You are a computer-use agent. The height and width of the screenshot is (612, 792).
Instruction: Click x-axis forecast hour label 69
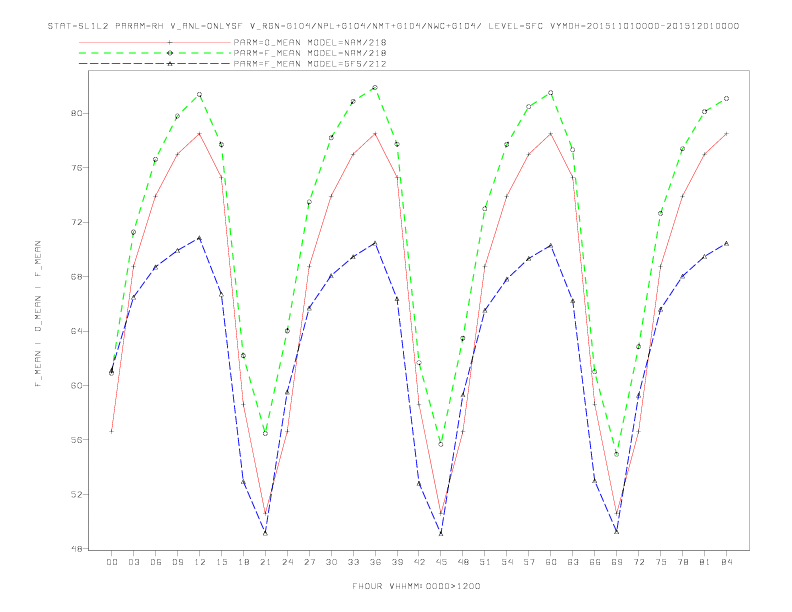pyautogui.click(x=617, y=562)
